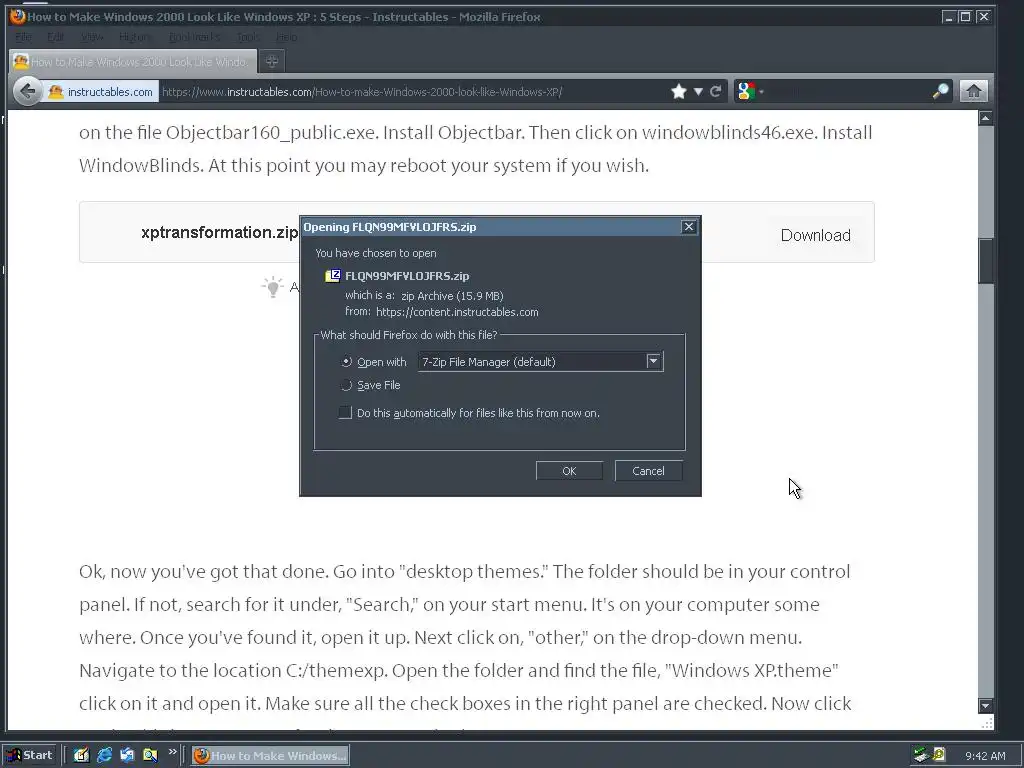Click the zip file icon in dialog
1024x768 pixels.
coord(332,276)
